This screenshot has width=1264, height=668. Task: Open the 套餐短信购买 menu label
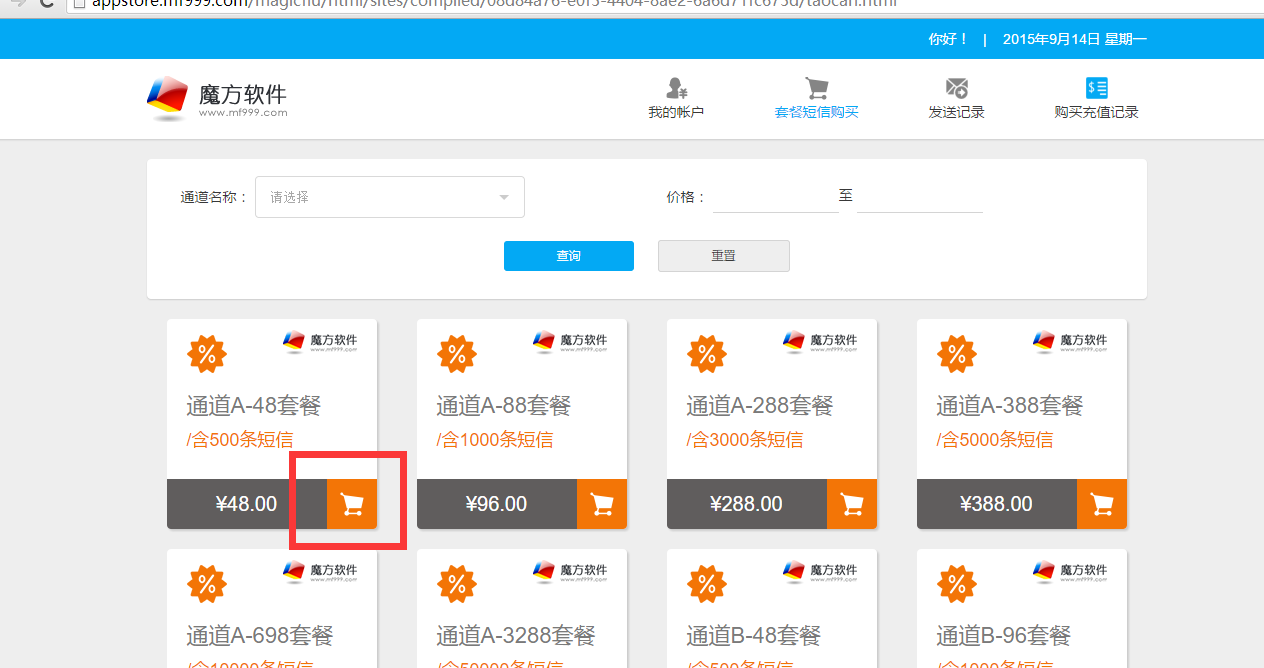[x=816, y=112]
